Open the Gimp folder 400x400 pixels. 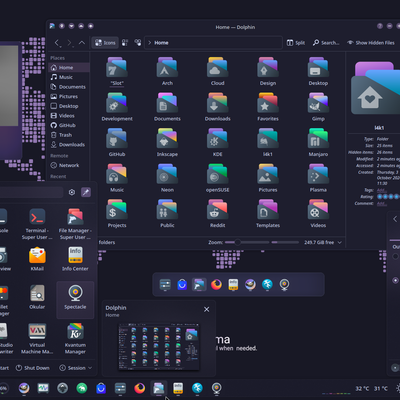click(x=318, y=107)
